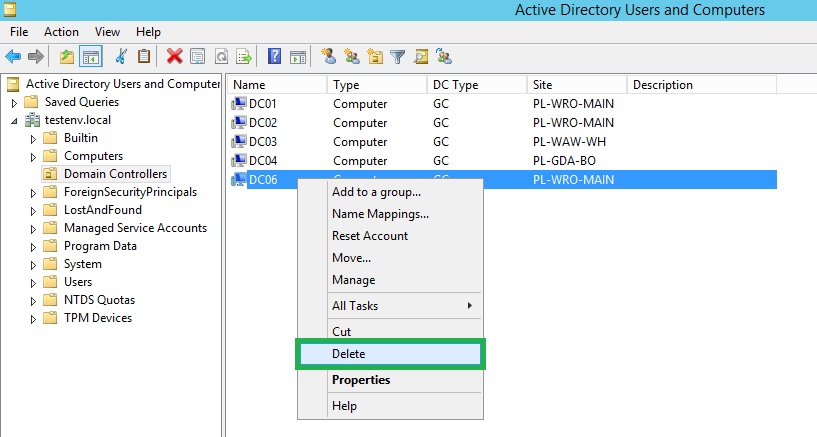The width and height of the screenshot is (817, 437).
Task: Expand the Computers container
Action: pos(33,157)
